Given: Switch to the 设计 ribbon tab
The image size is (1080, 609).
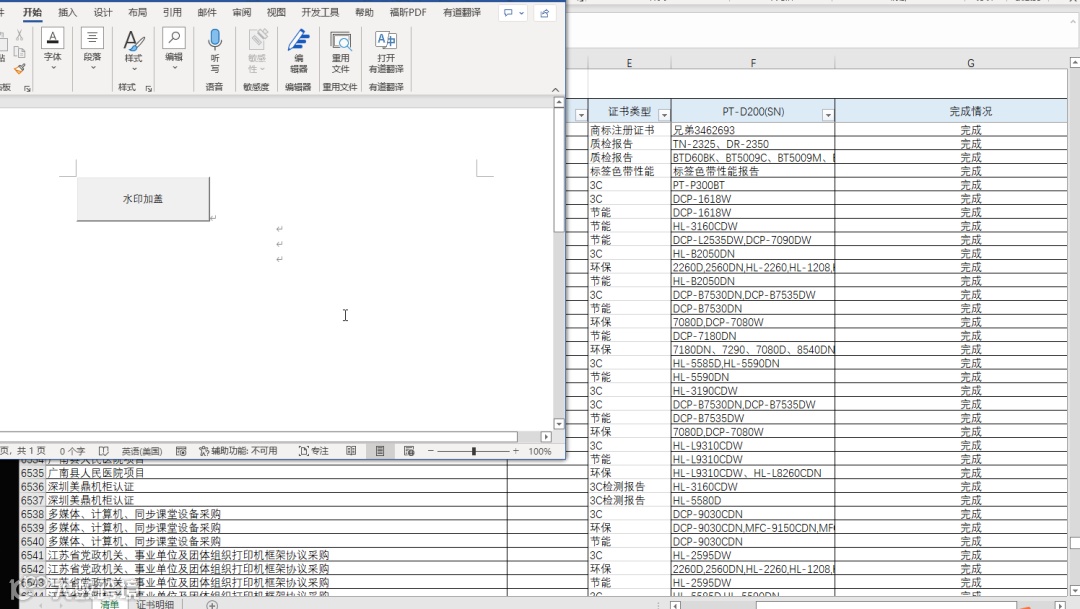Looking at the screenshot, I should tap(103, 12).
